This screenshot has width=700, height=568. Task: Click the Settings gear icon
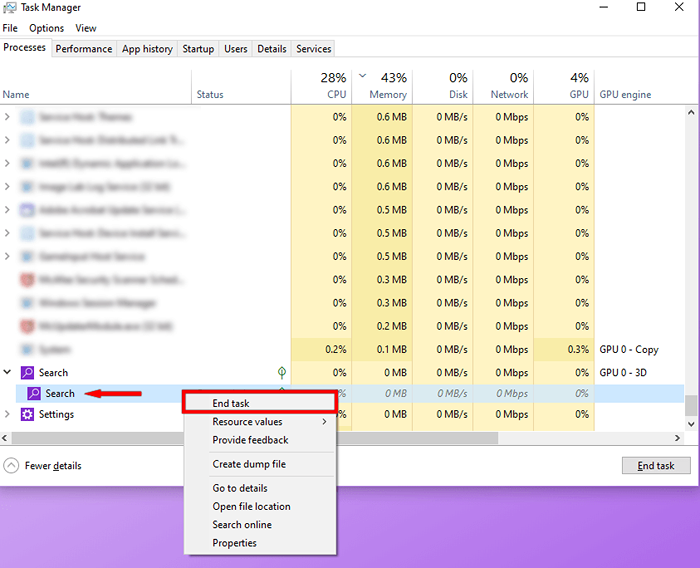click(x=27, y=414)
